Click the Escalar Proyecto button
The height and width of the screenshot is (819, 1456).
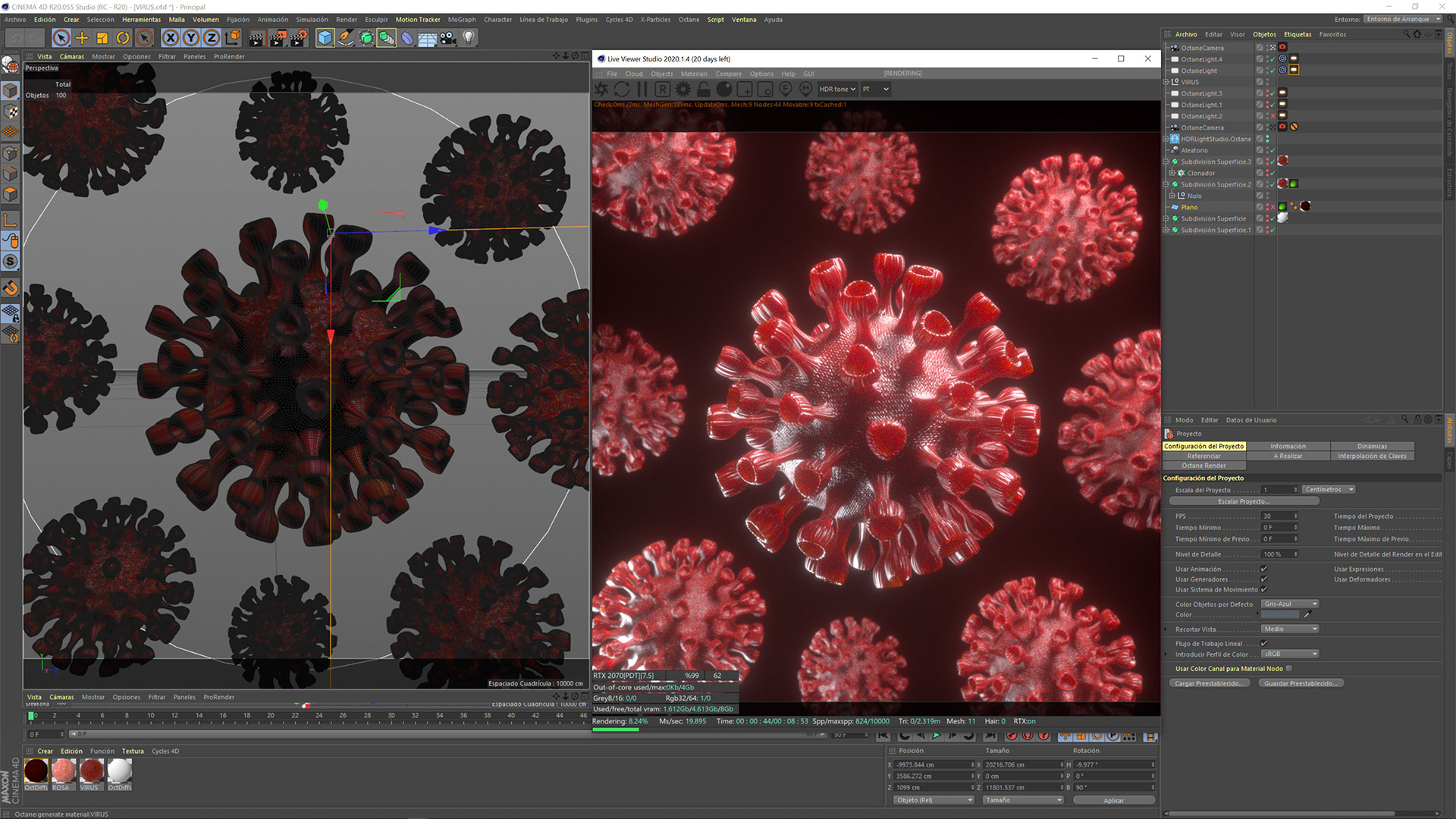pos(1244,501)
